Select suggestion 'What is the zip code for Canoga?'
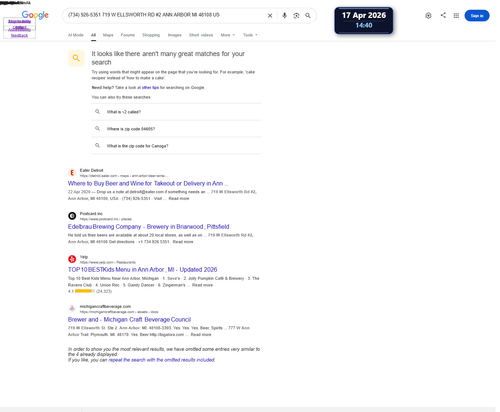 pos(176,146)
